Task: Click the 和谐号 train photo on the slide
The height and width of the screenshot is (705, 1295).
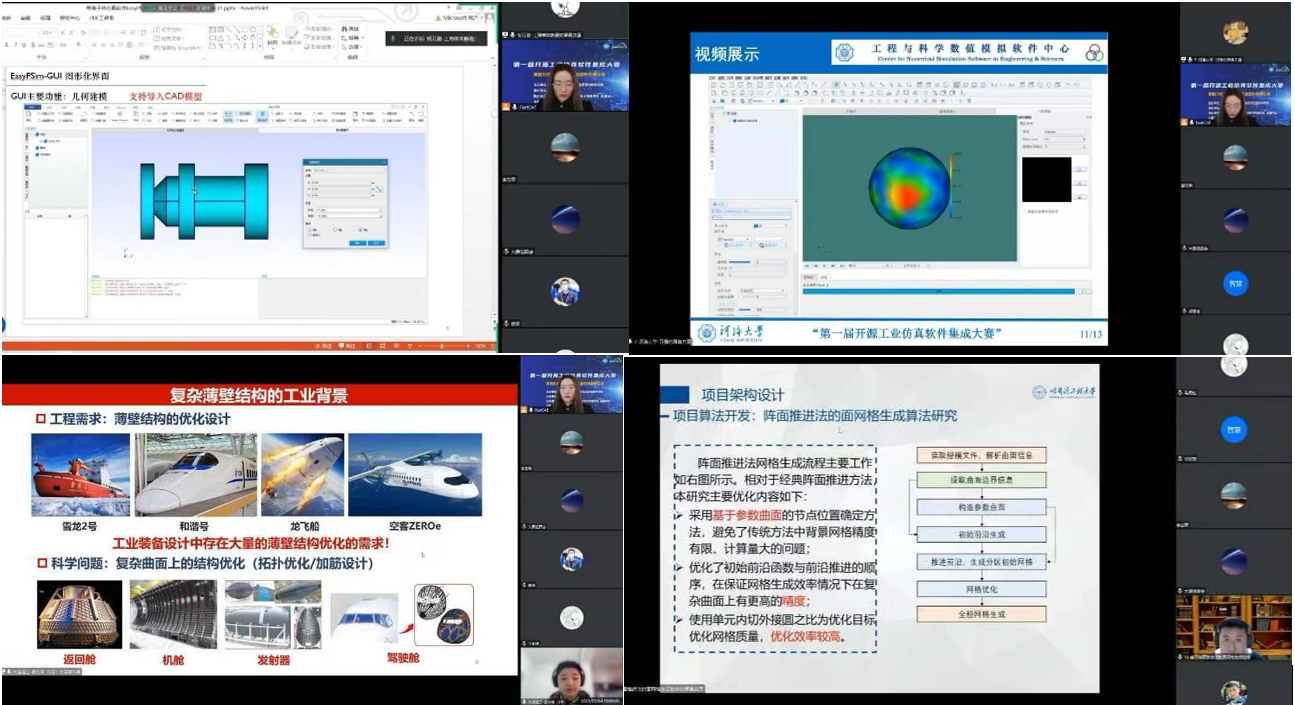Action: click(x=192, y=475)
